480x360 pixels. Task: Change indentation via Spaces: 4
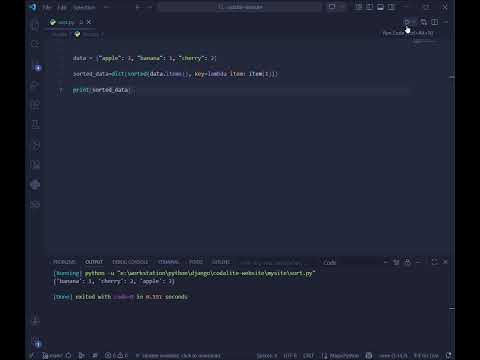pos(267,356)
